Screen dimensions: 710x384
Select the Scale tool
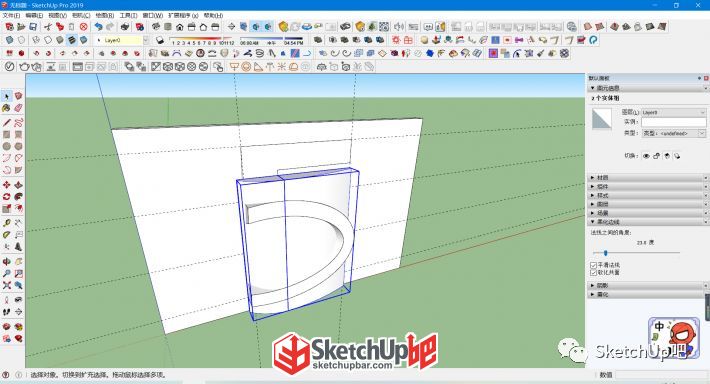[x=6, y=208]
